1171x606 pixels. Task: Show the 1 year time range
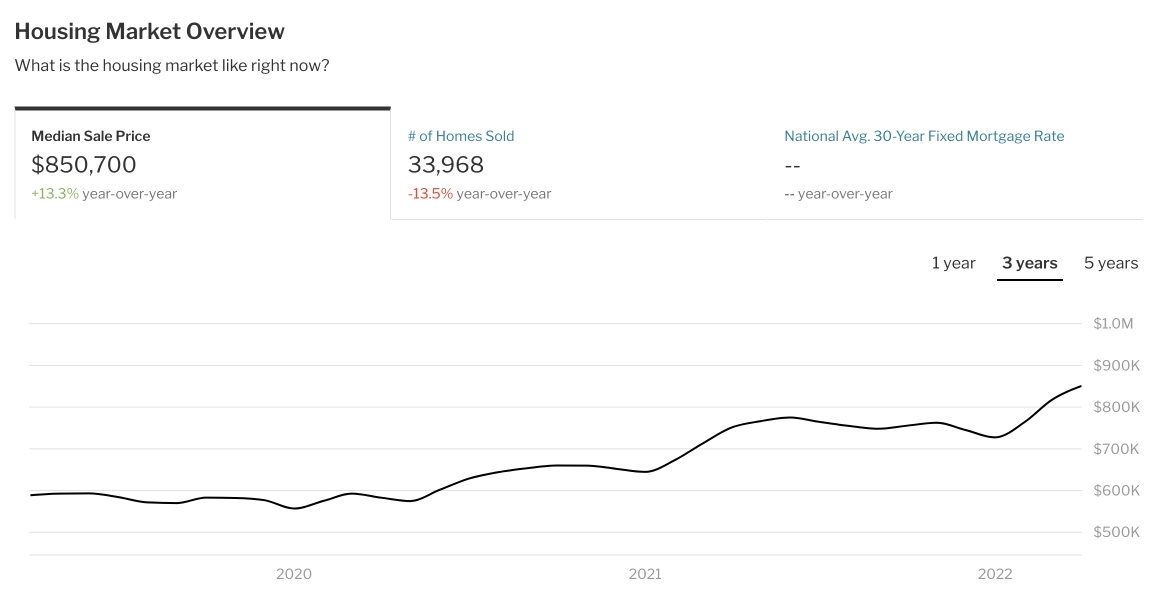[x=953, y=263]
